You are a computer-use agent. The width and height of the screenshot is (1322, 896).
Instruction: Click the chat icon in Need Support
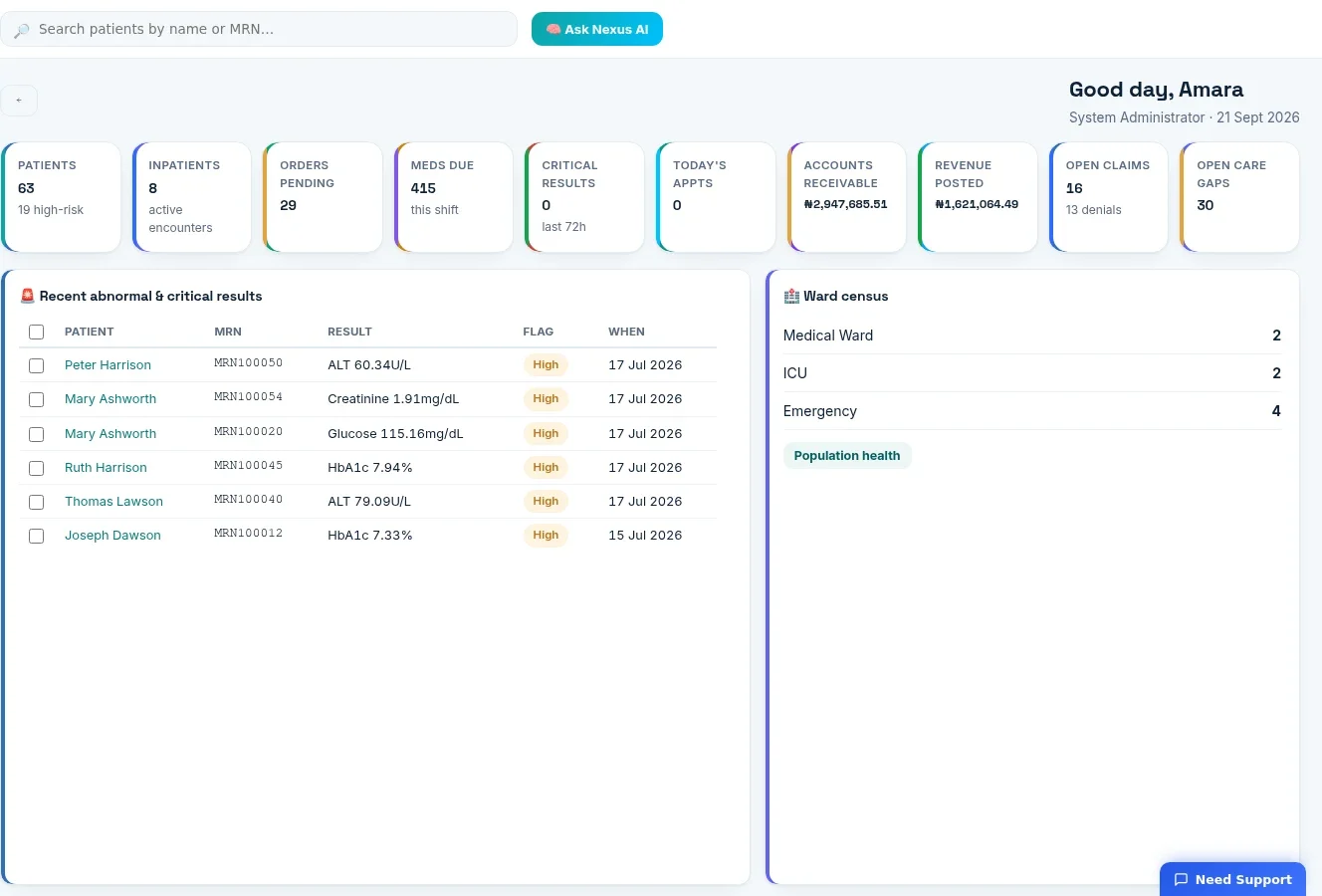pyautogui.click(x=1181, y=879)
